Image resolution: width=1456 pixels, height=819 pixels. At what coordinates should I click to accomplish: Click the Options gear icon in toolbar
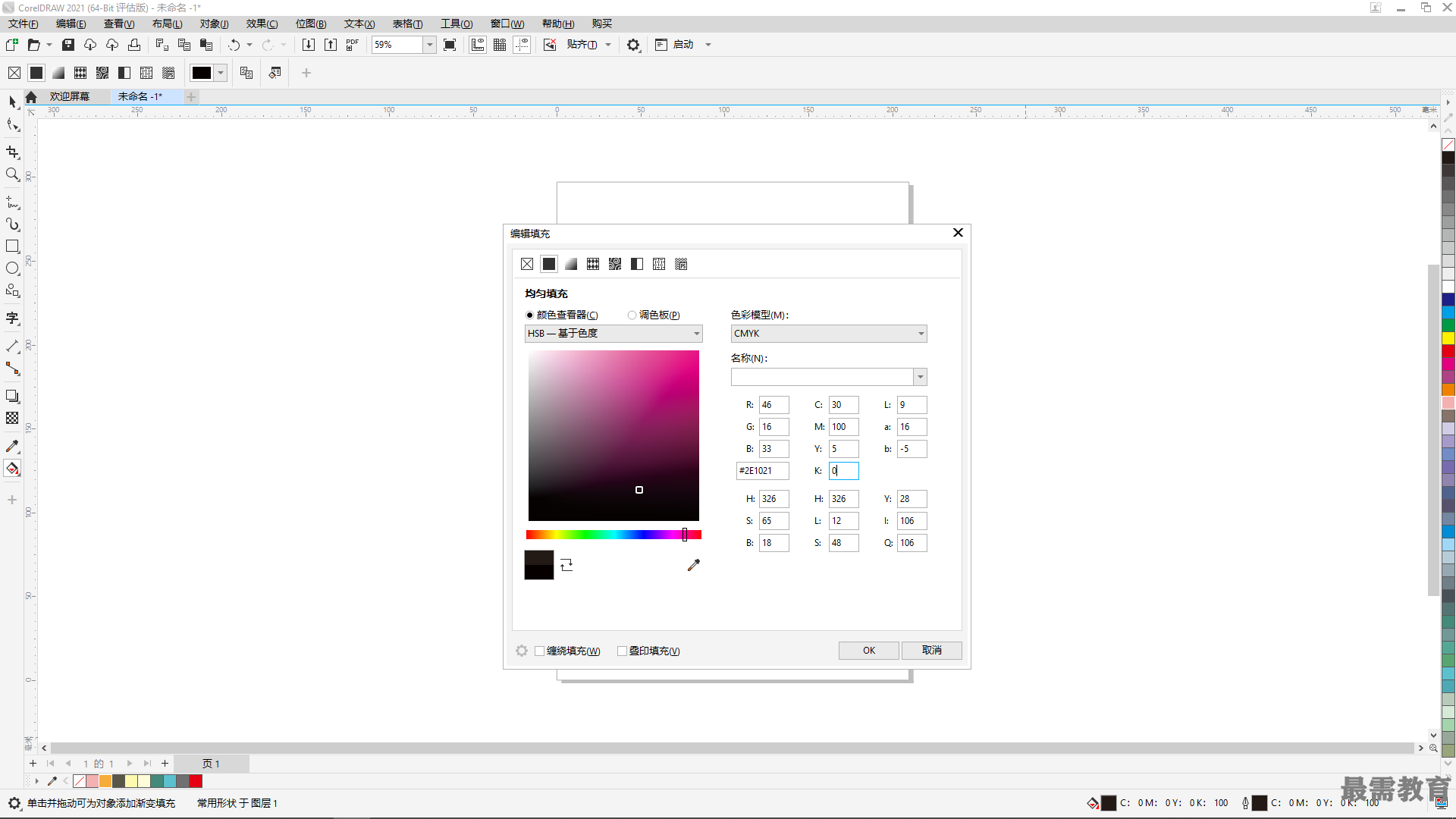click(633, 45)
